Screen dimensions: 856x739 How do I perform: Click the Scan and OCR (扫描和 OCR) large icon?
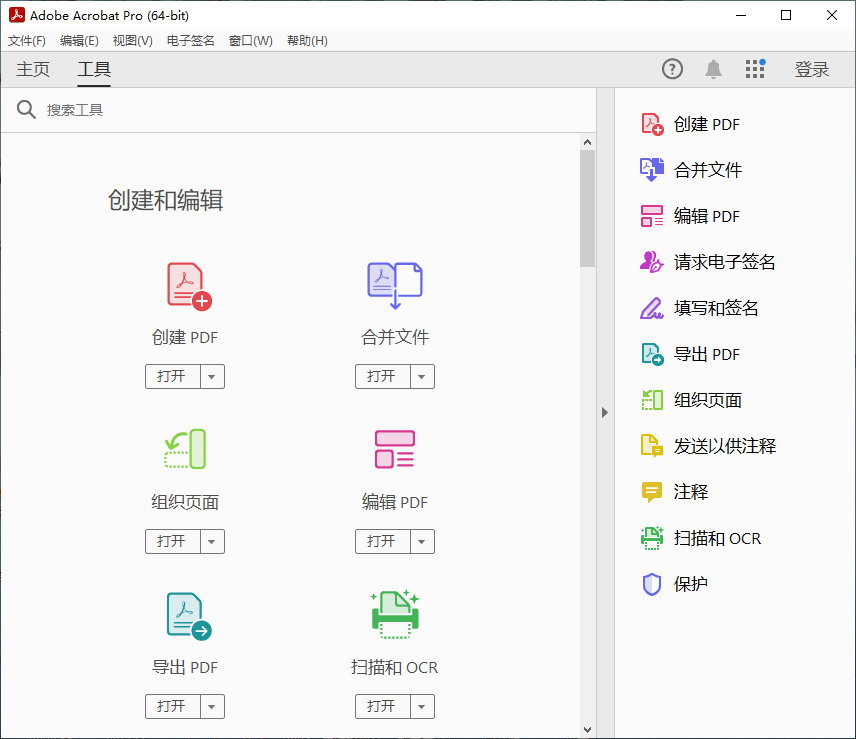click(394, 615)
